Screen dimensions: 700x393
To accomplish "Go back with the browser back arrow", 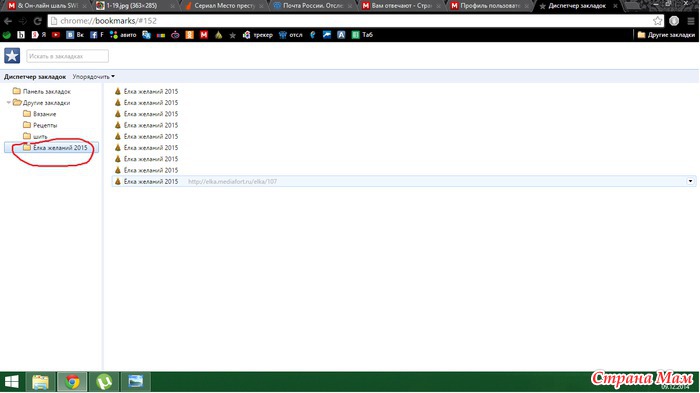I will (8, 21).
